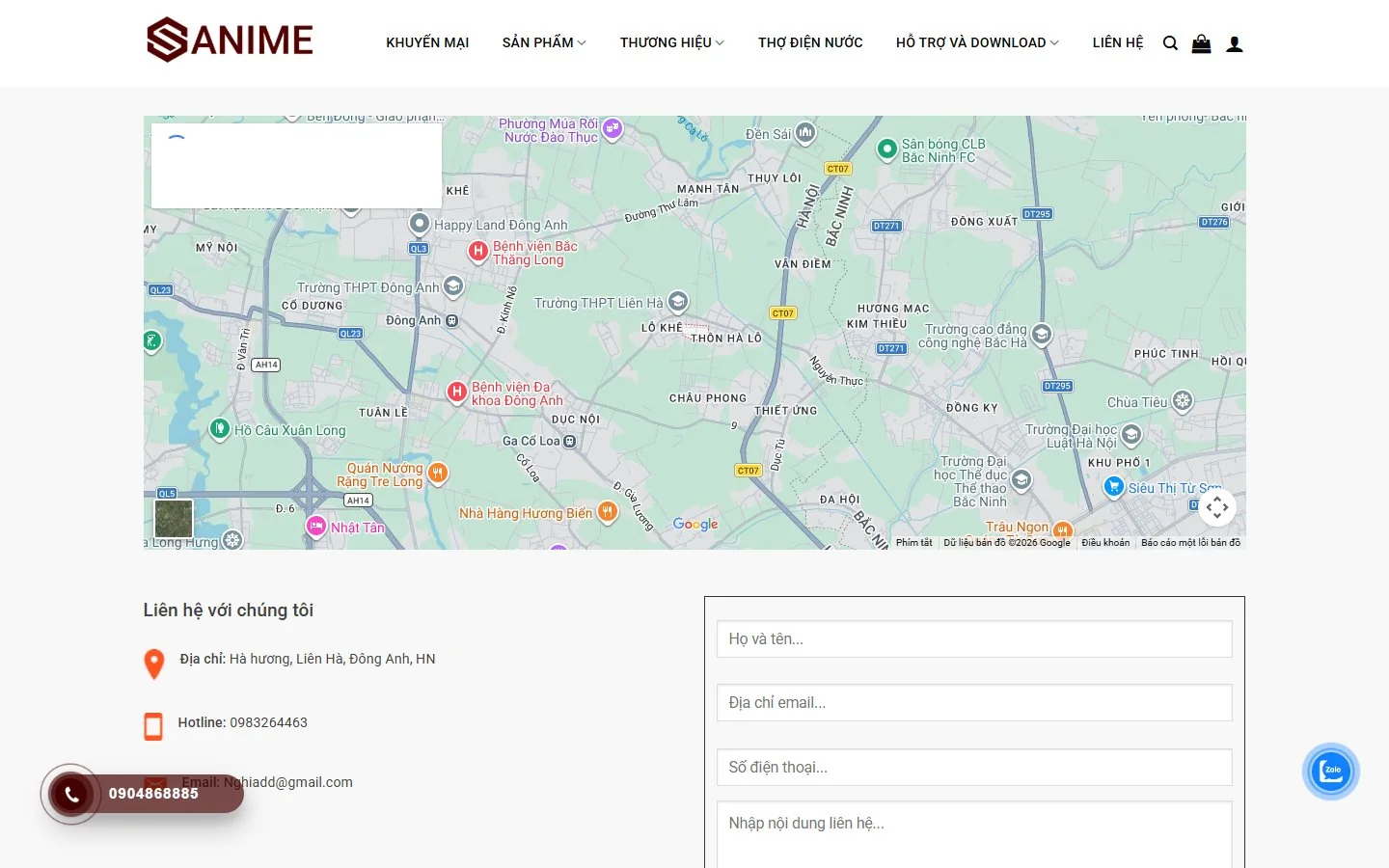Open Phím tắt keyboard shortcuts on map
Viewport: 1389px width, 868px height.
[x=913, y=543]
